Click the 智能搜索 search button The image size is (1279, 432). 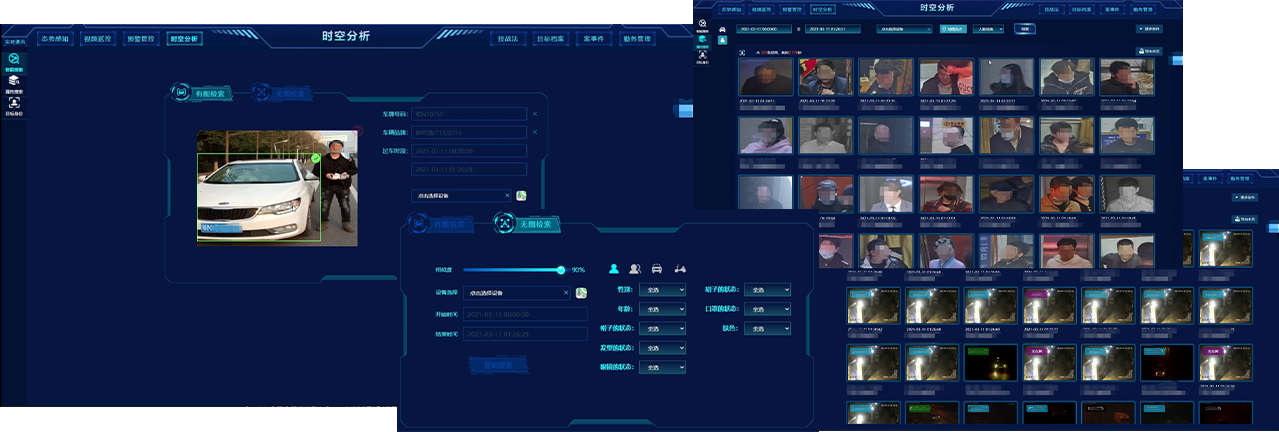[498, 365]
